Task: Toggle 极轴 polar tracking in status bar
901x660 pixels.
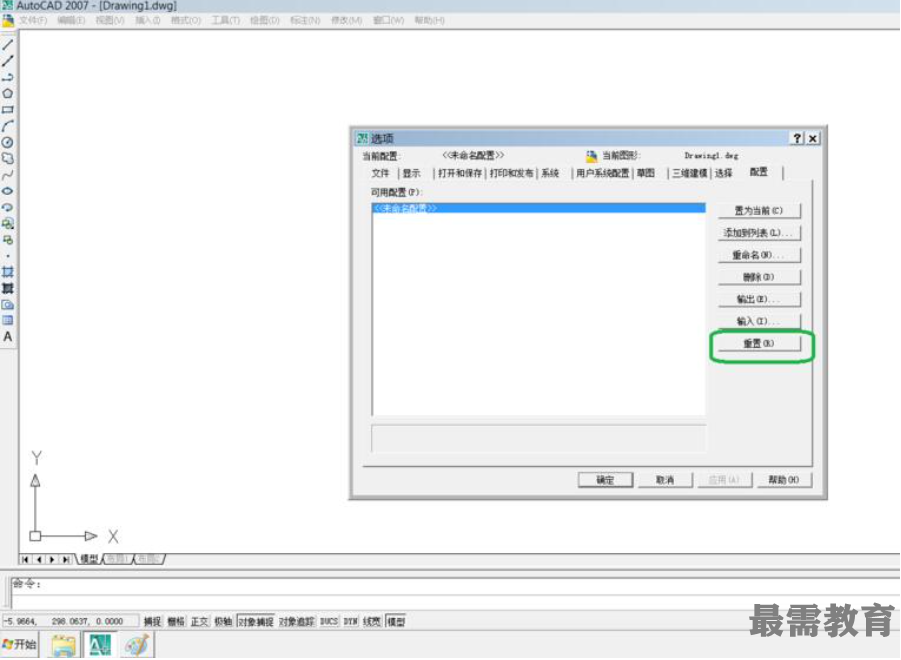Action: [223, 622]
